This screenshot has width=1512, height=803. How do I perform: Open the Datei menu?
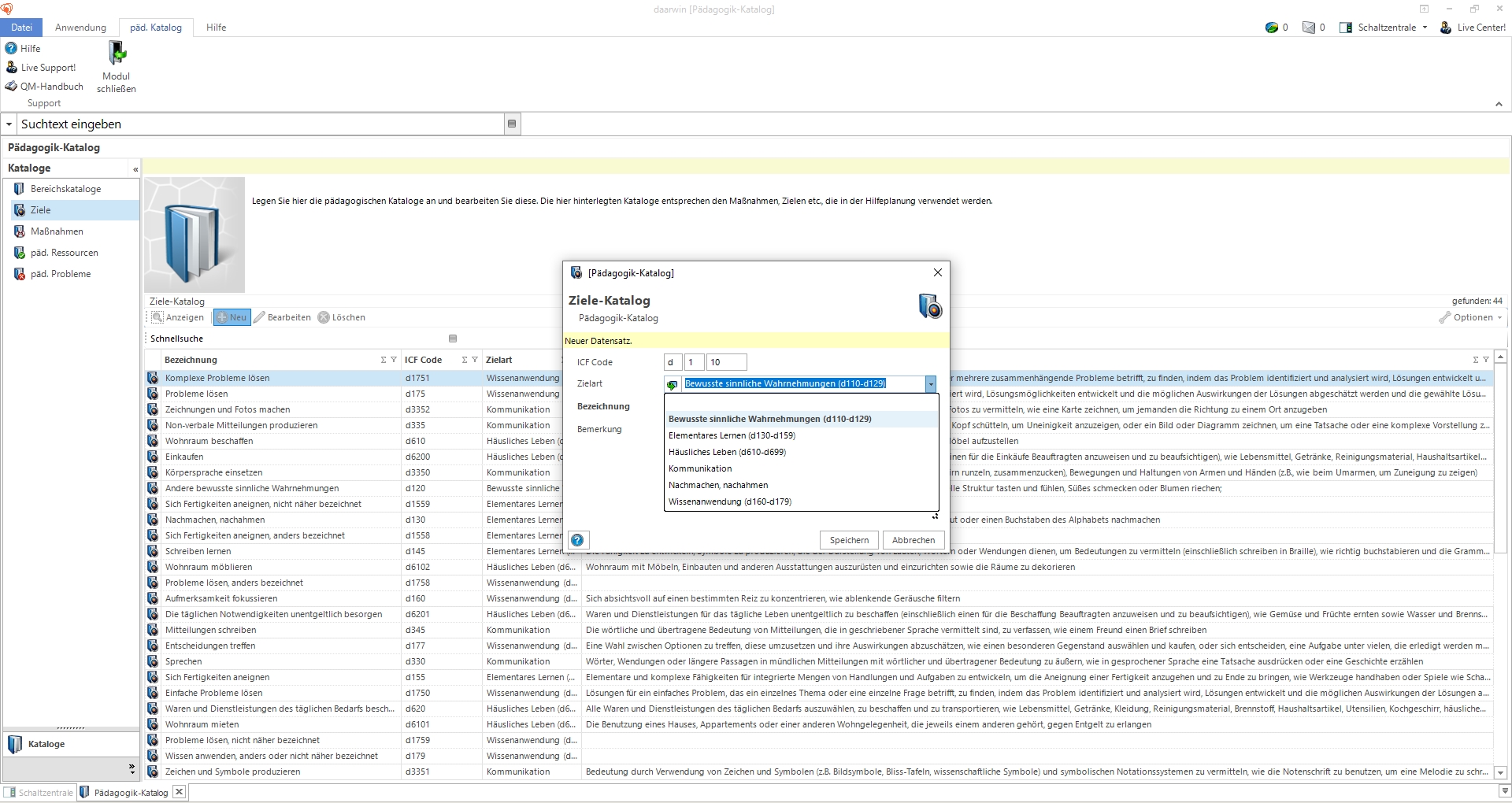coord(21,28)
